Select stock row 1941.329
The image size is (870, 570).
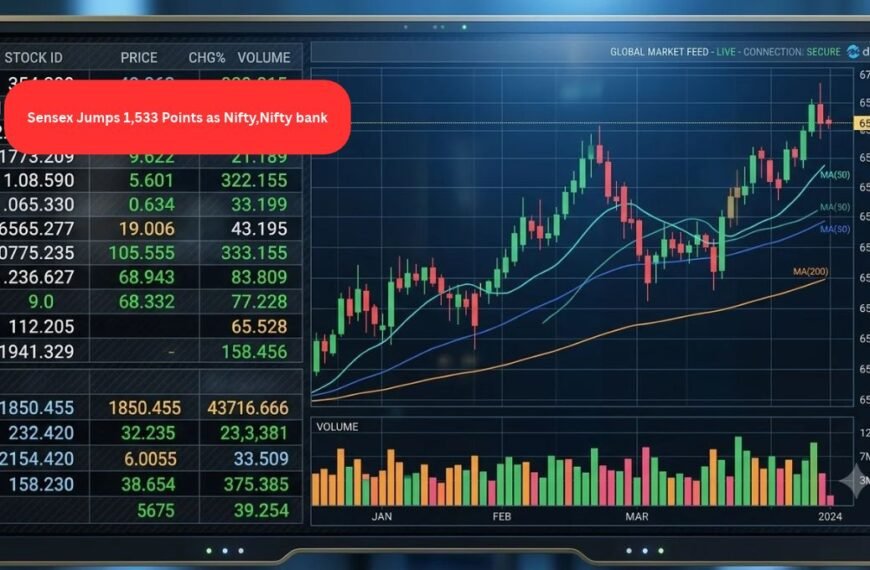[37, 351]
